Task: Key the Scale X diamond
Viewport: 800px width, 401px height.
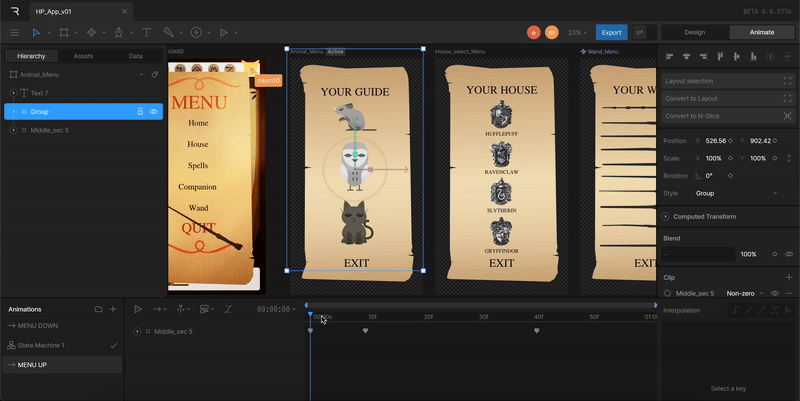Action: [x=731, y=158]
